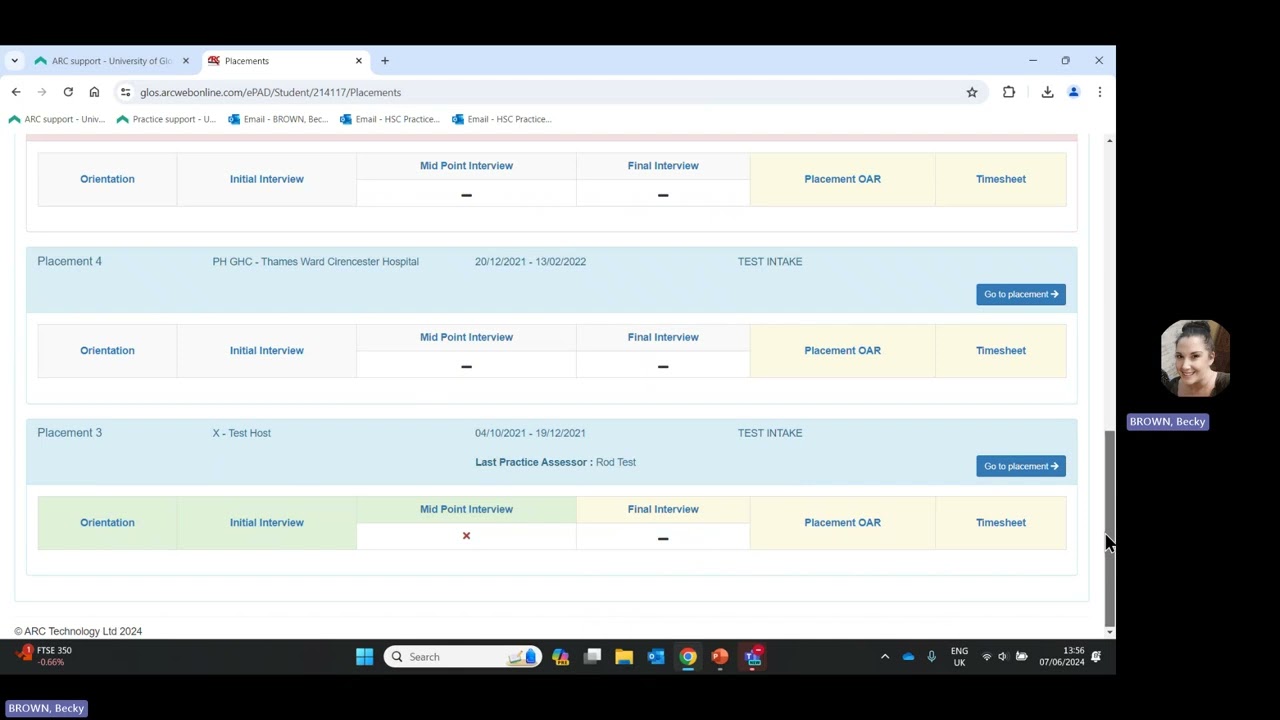Open Initial Interview for Placement 4
Image resolution: width=1280 pixels, height=720 pixels.
pyautogui.click(x=267, y=351)
